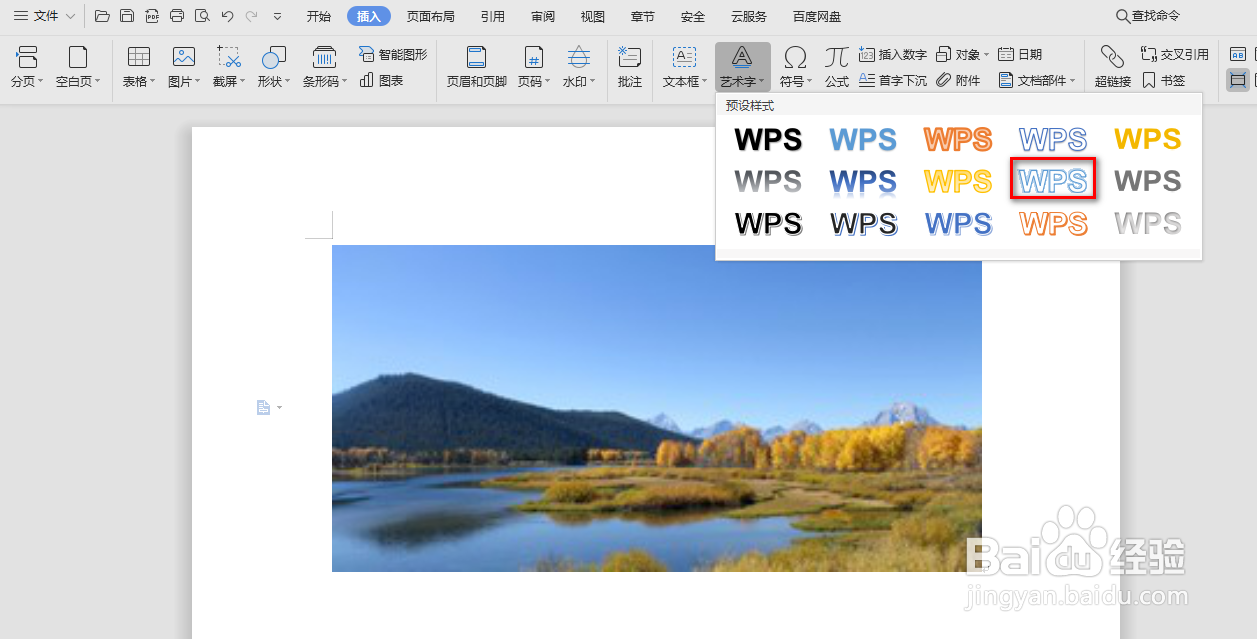Open the 对象 object dropdown

(x=962, y=54)
